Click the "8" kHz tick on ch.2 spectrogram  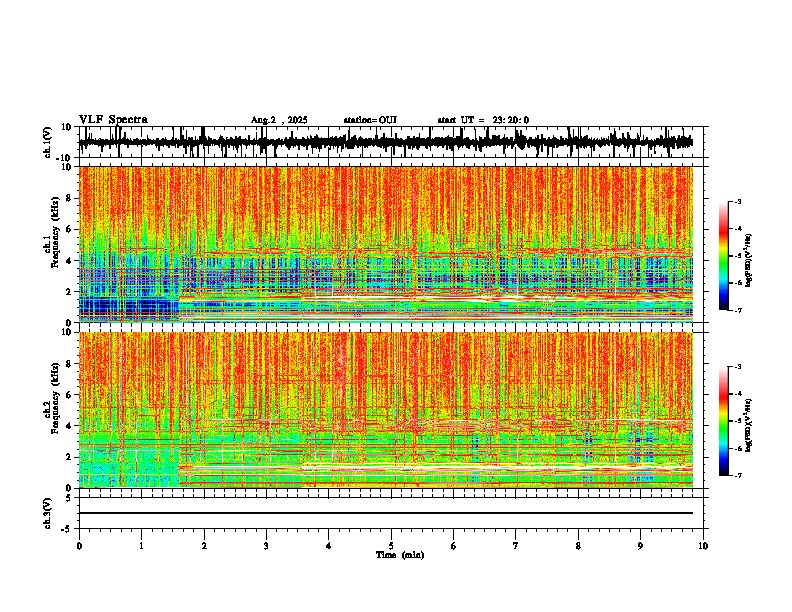coord(70,363)
